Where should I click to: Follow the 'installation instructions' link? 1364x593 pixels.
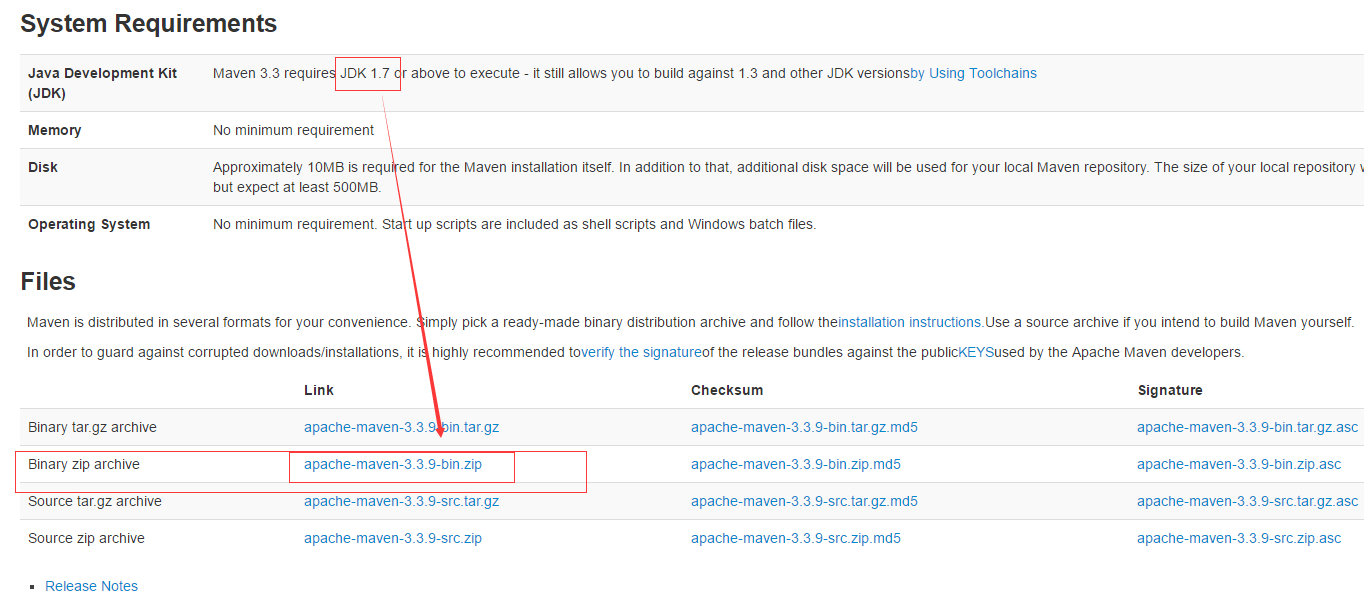911,322
